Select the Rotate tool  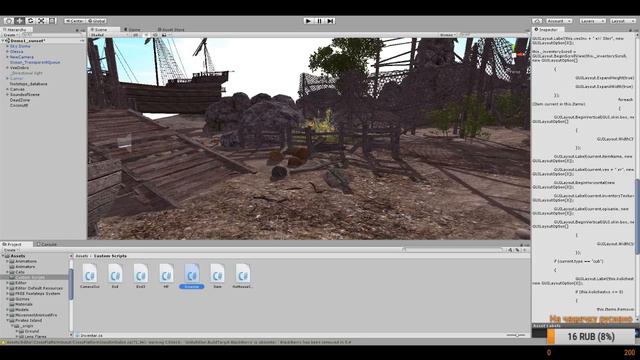pos(30,21)
